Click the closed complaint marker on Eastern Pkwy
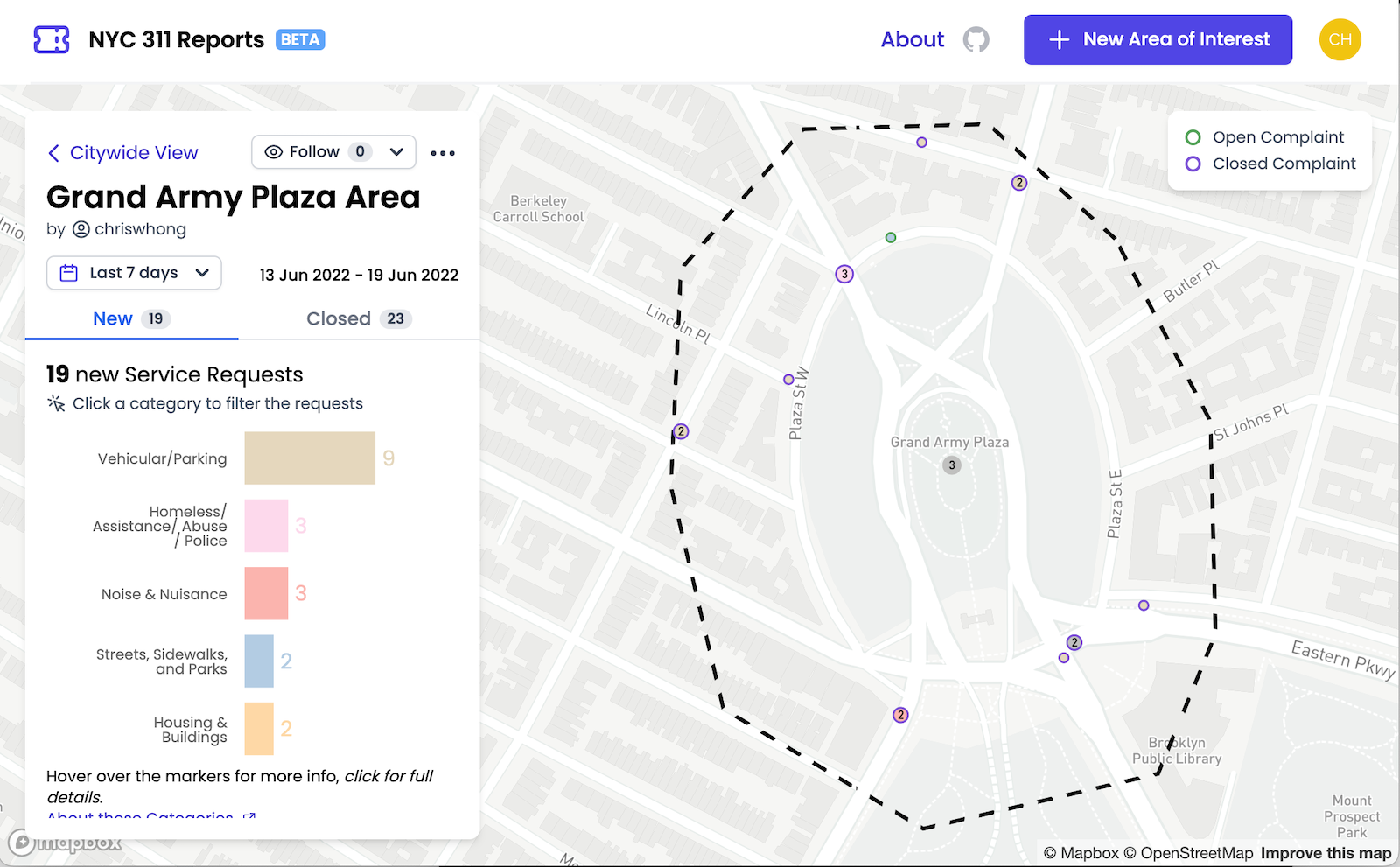This screenshot has height=867, width=1400. (1144, 605)
